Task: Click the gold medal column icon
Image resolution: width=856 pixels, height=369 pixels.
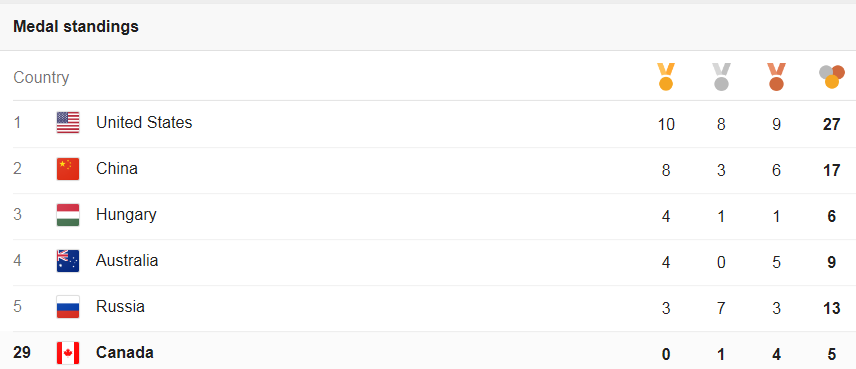Action: (665, 76)
